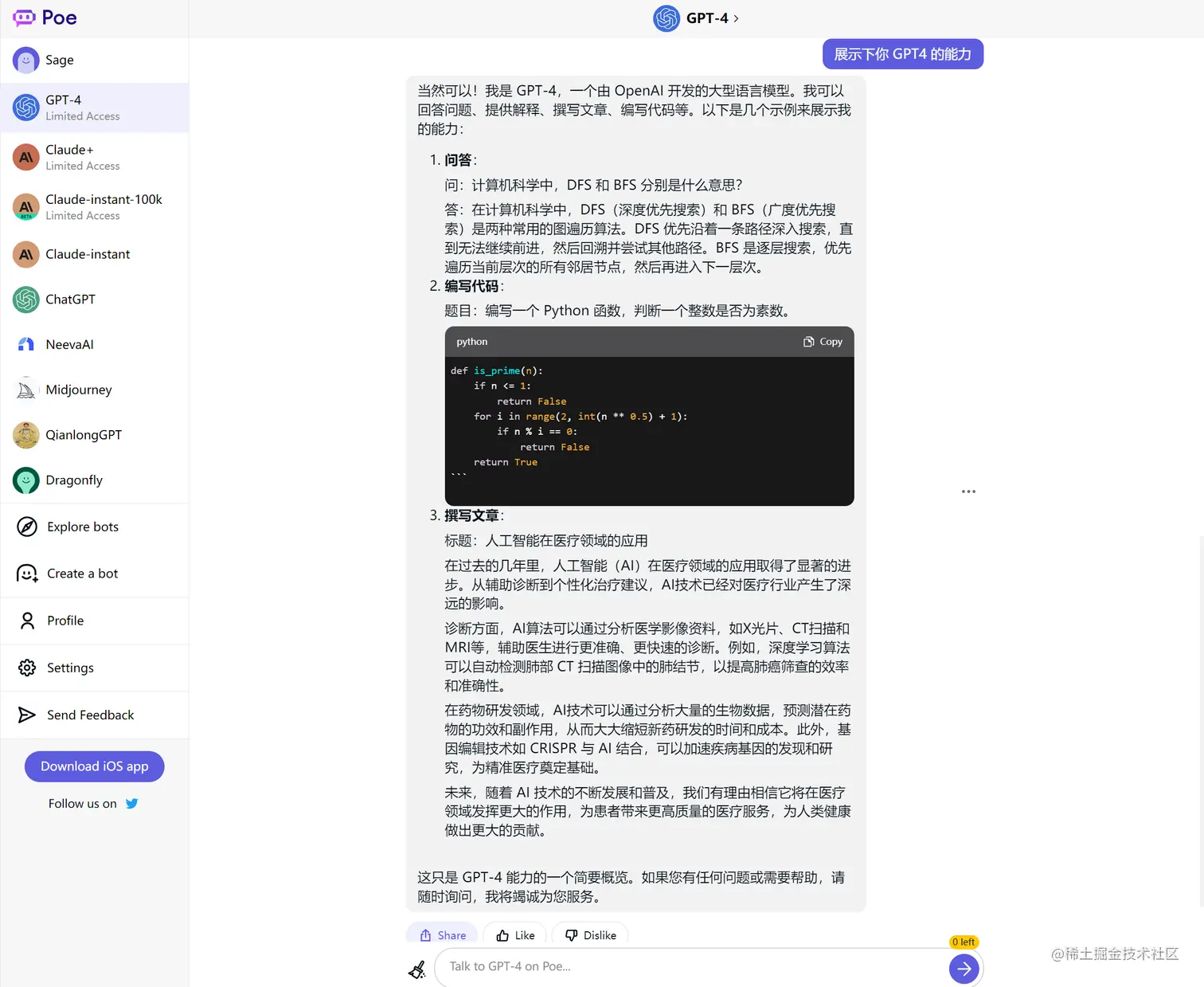Click the heading 问答
Viewport: 1204px width, 987px height.
point(458,160)
